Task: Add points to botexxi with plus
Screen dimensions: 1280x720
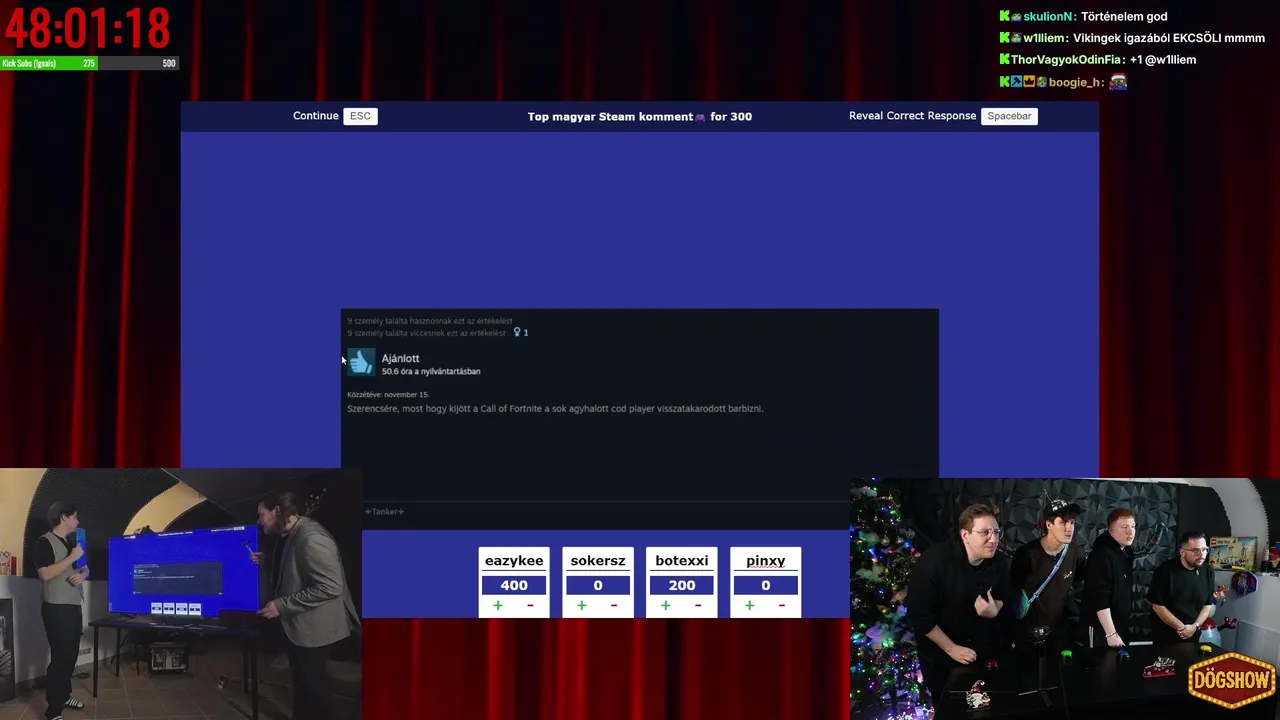Action: click(x=666, y=605)
